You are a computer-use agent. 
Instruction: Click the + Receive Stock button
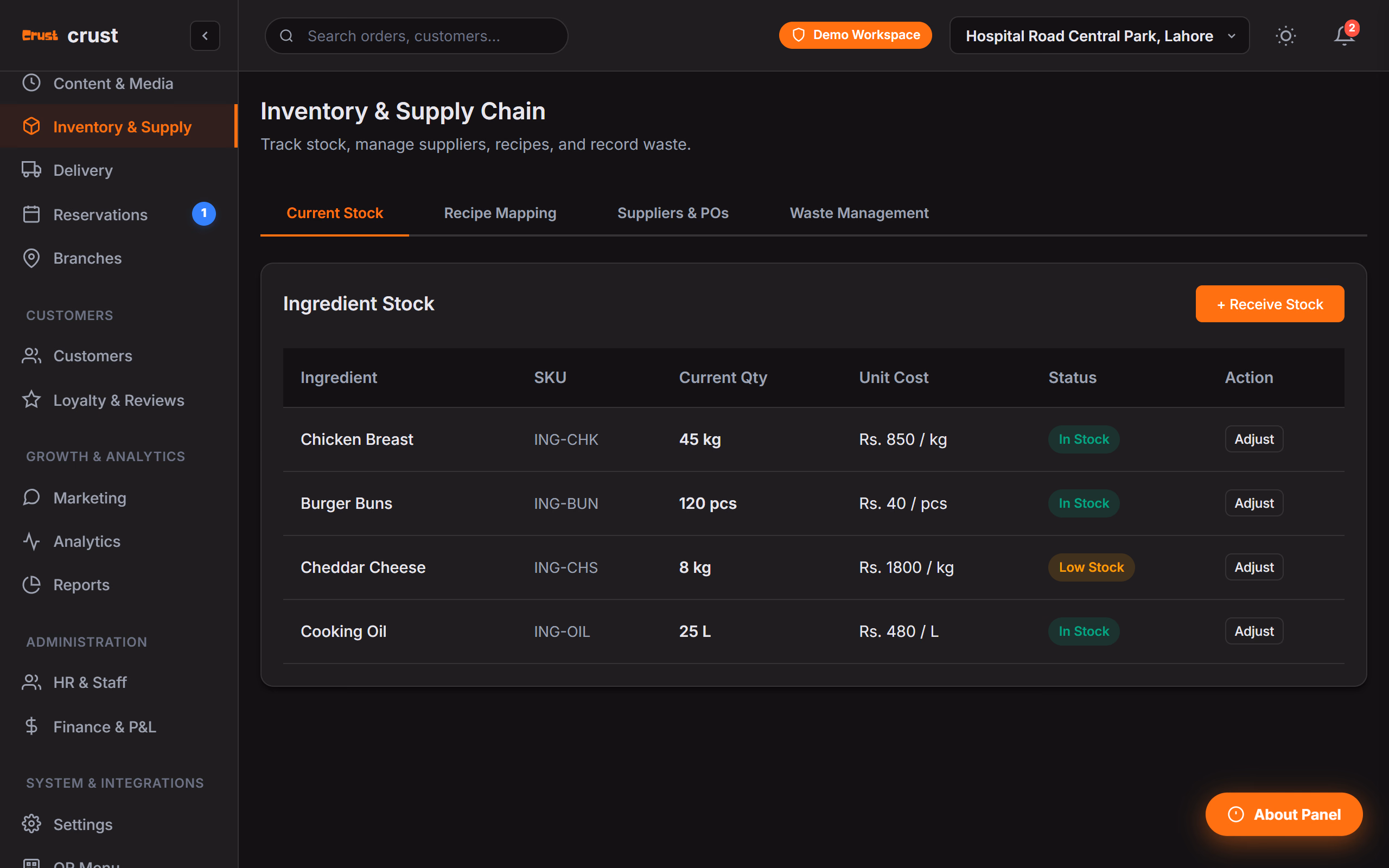(1270, 304)
